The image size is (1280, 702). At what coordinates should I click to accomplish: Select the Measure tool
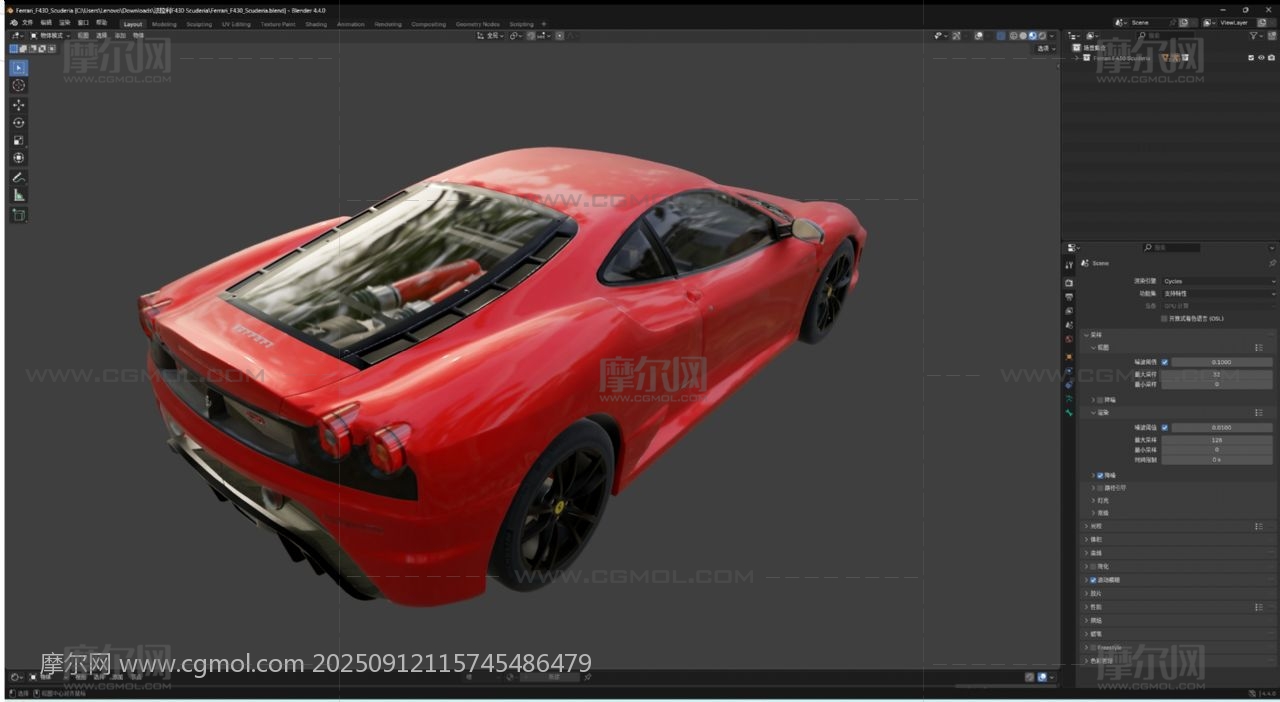pyautogui.click(x=19, y=195)
